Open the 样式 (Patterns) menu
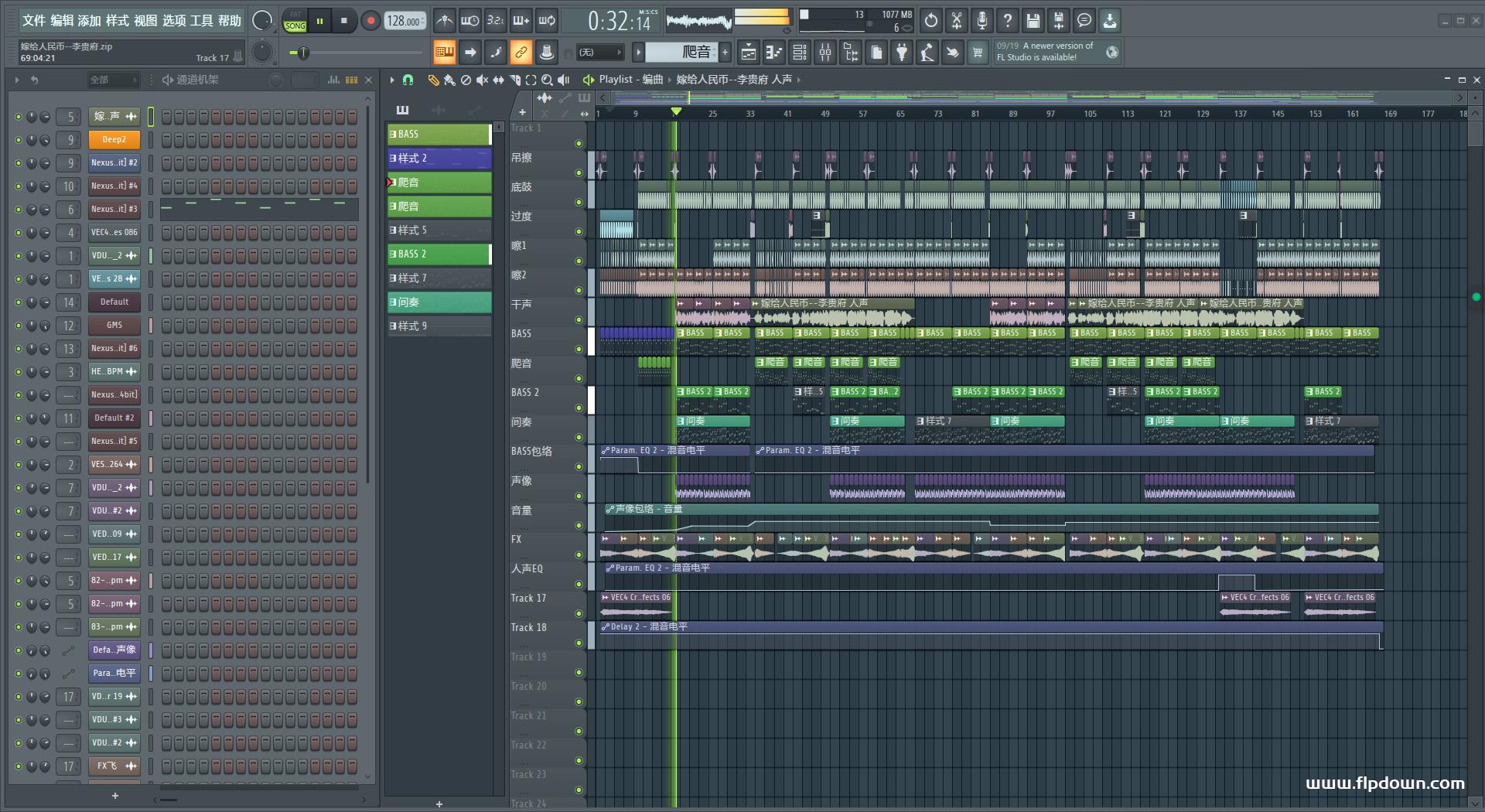The height and width of the screenshot is (812, 1485). point(118,21)
